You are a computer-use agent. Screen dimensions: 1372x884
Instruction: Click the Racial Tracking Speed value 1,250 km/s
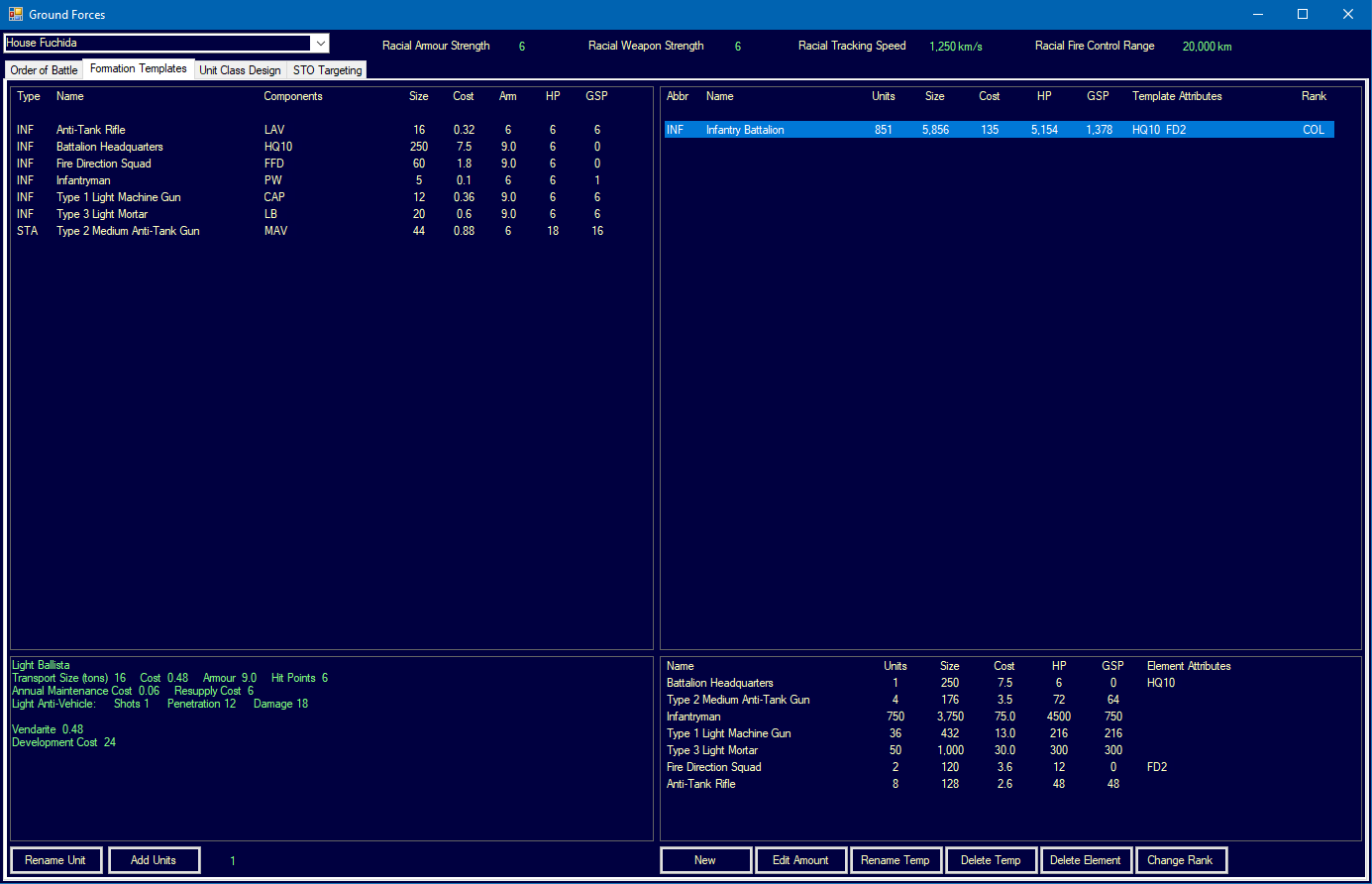coord(956,47)
